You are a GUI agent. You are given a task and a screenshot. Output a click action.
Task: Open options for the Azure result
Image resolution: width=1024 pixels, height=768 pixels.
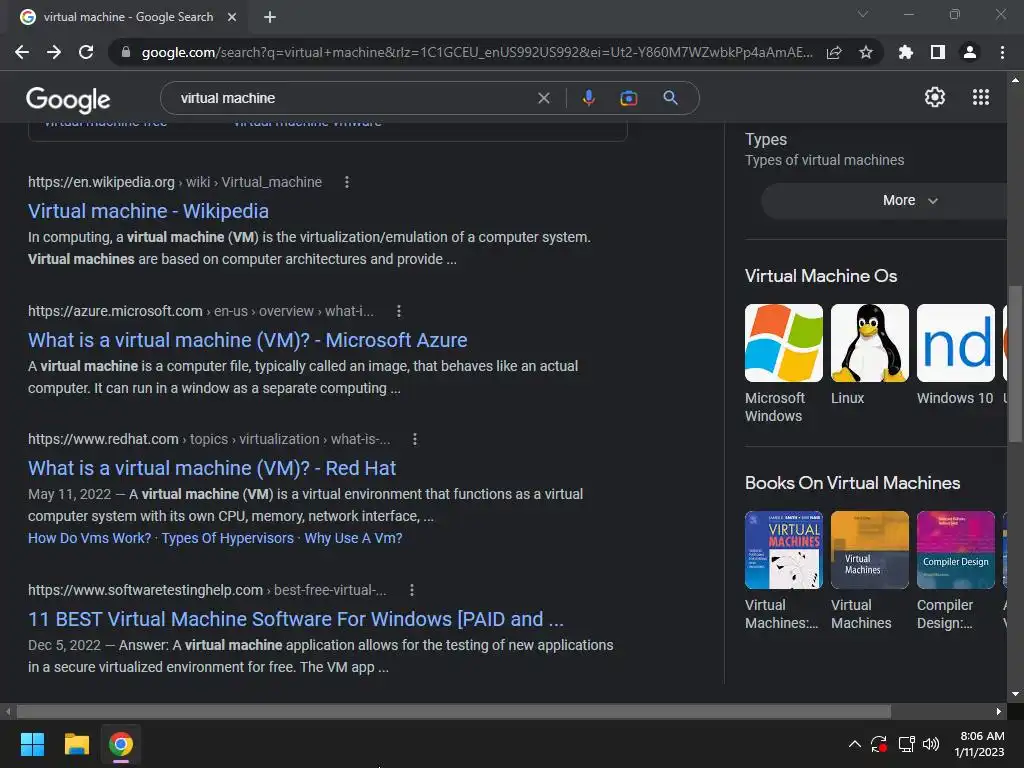coord(398,311)
